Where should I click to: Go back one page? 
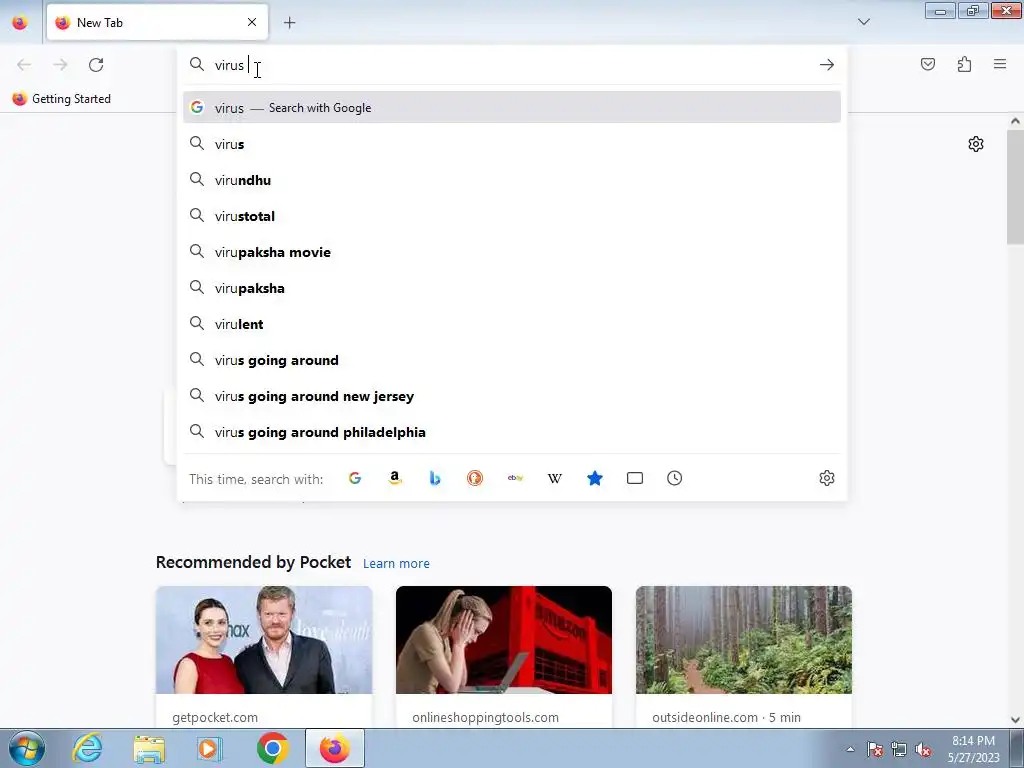click(x=24, y=65)
